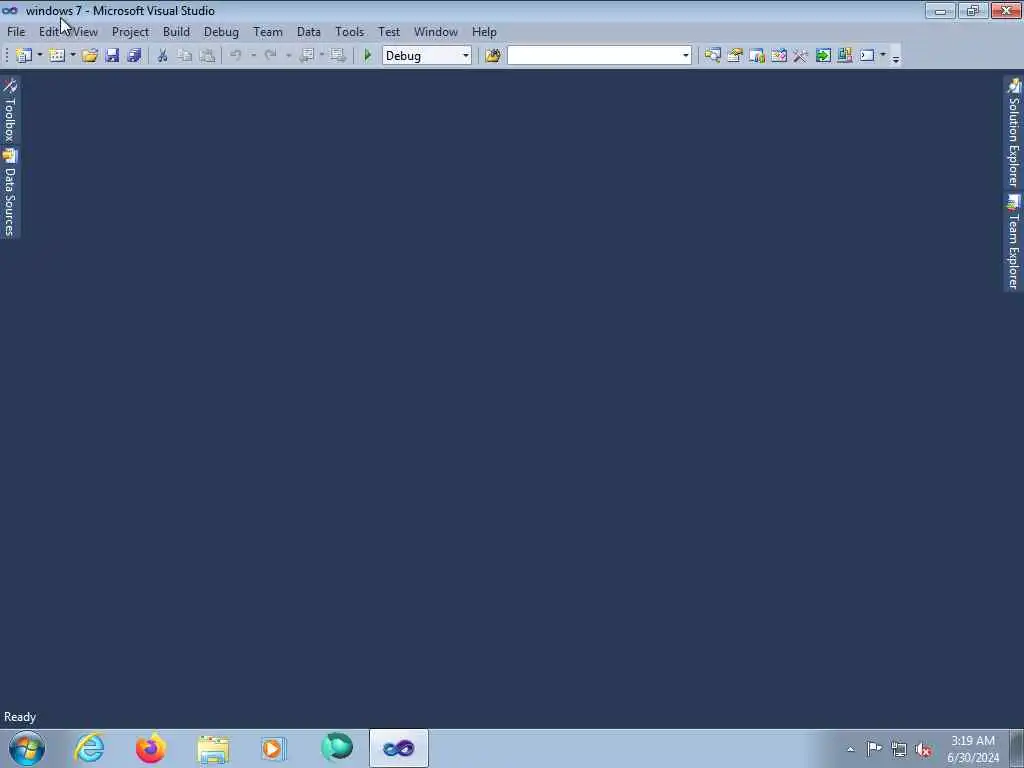Click the Visual Studio title bar icon

coord(10,10)
